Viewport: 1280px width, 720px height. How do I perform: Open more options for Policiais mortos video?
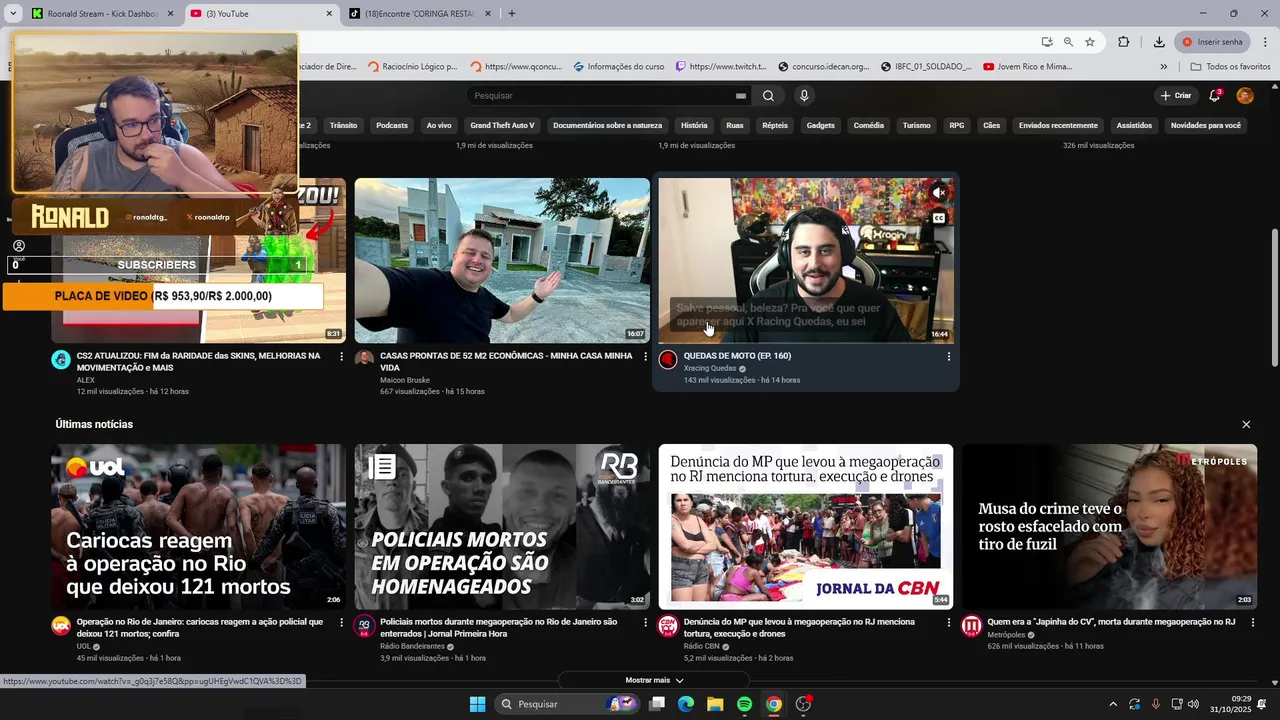645,622
